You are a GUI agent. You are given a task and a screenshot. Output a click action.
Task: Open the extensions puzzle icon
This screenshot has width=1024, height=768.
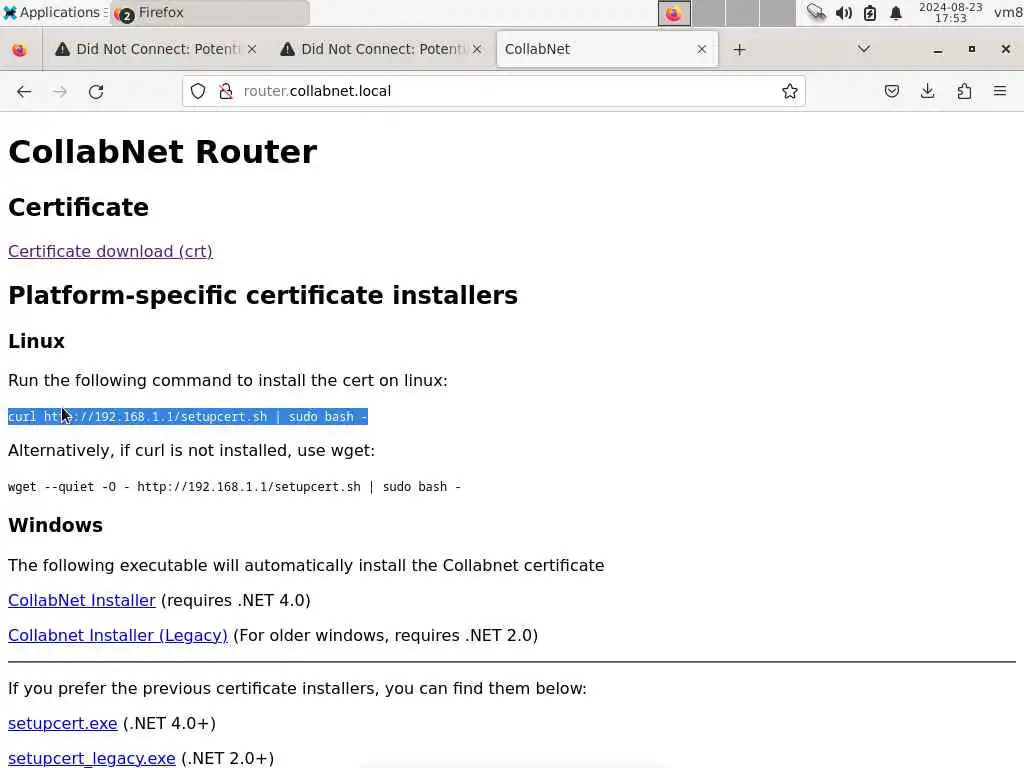[964, 91]
